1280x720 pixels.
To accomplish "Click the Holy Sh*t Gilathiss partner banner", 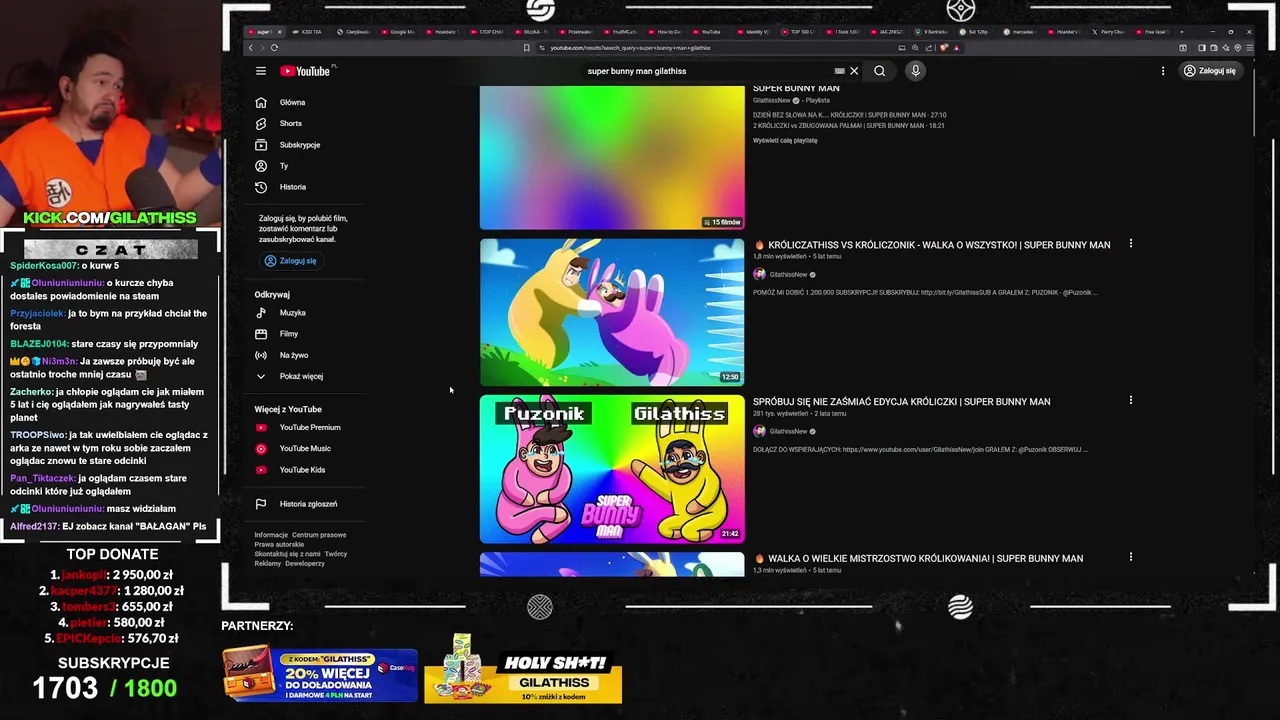I will 523,668.
